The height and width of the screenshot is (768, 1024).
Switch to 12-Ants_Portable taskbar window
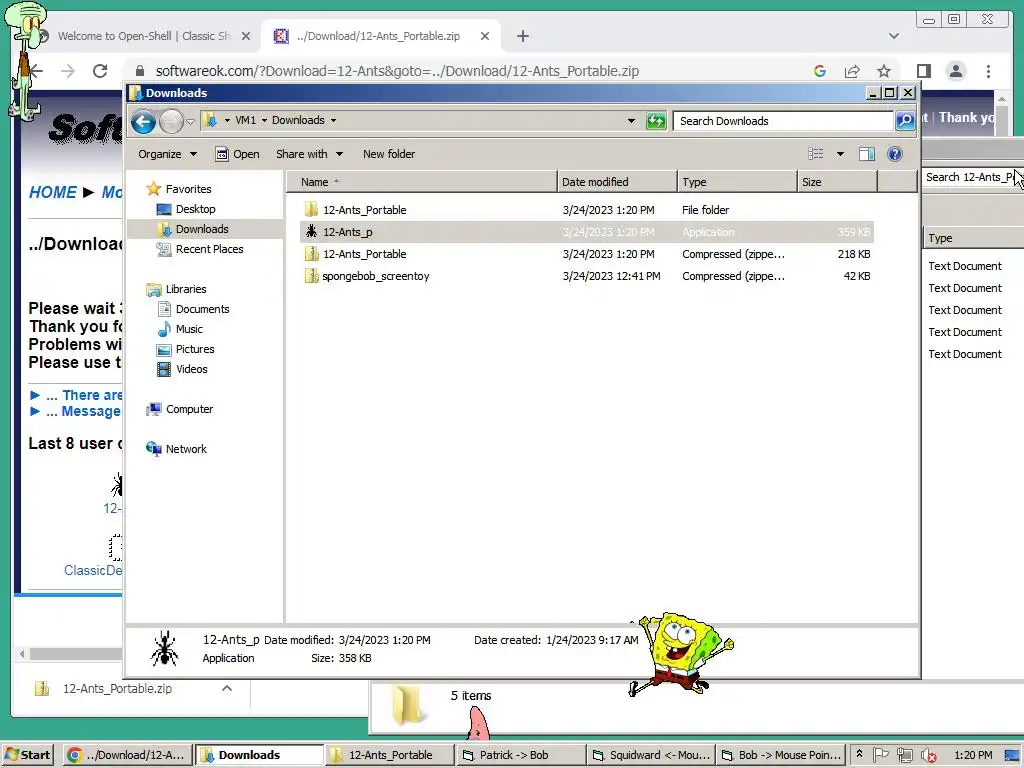coord(389,755)
